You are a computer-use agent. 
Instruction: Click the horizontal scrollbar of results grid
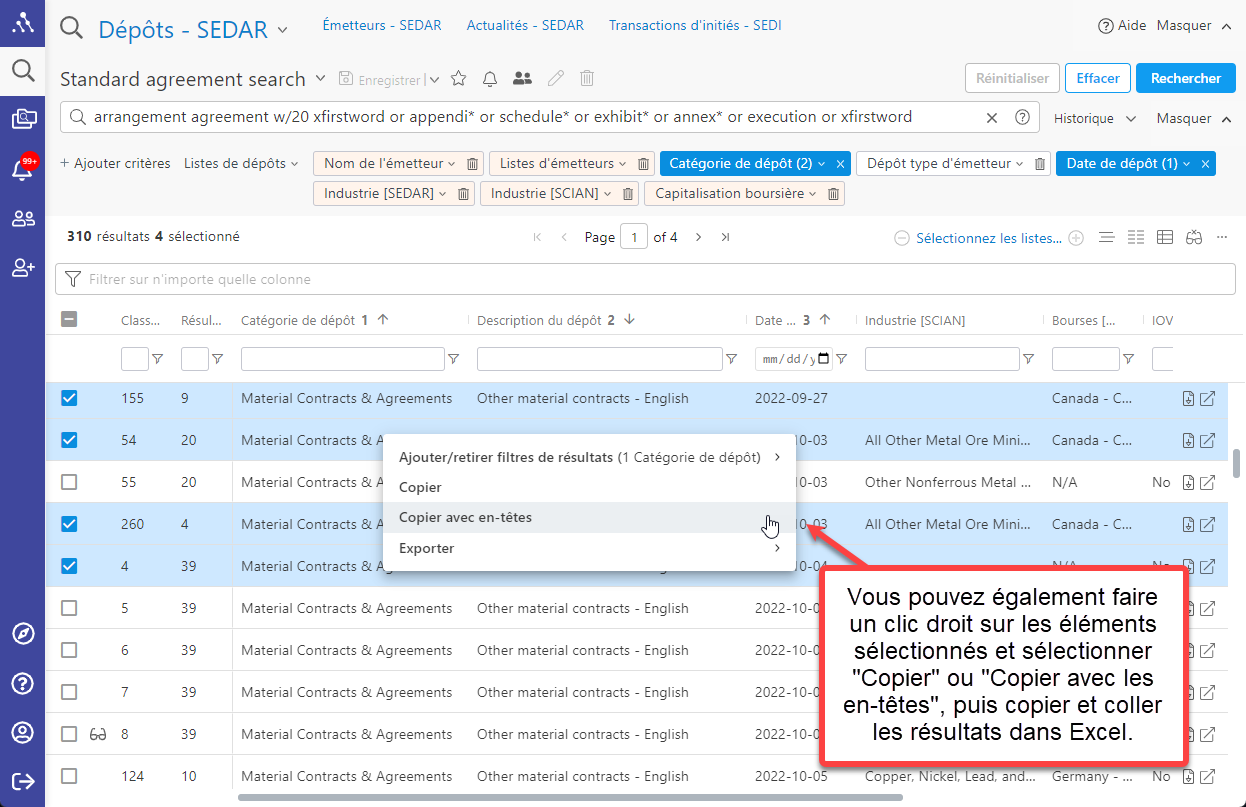[570, 798]
